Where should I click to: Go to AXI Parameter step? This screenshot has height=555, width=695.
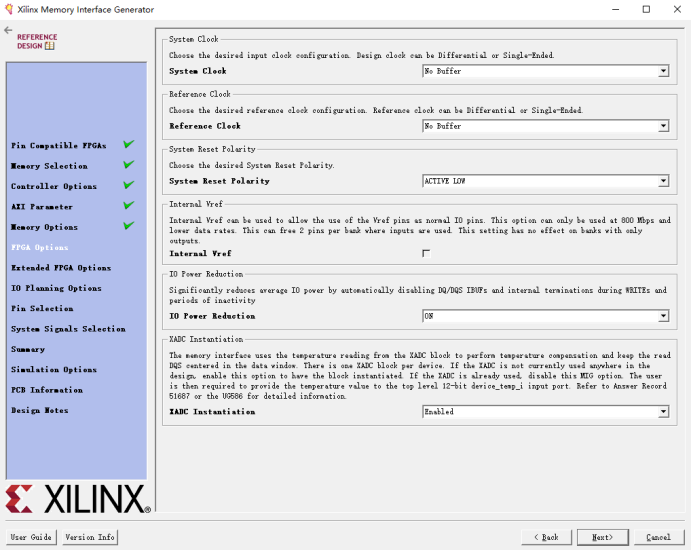pos(42,207)
